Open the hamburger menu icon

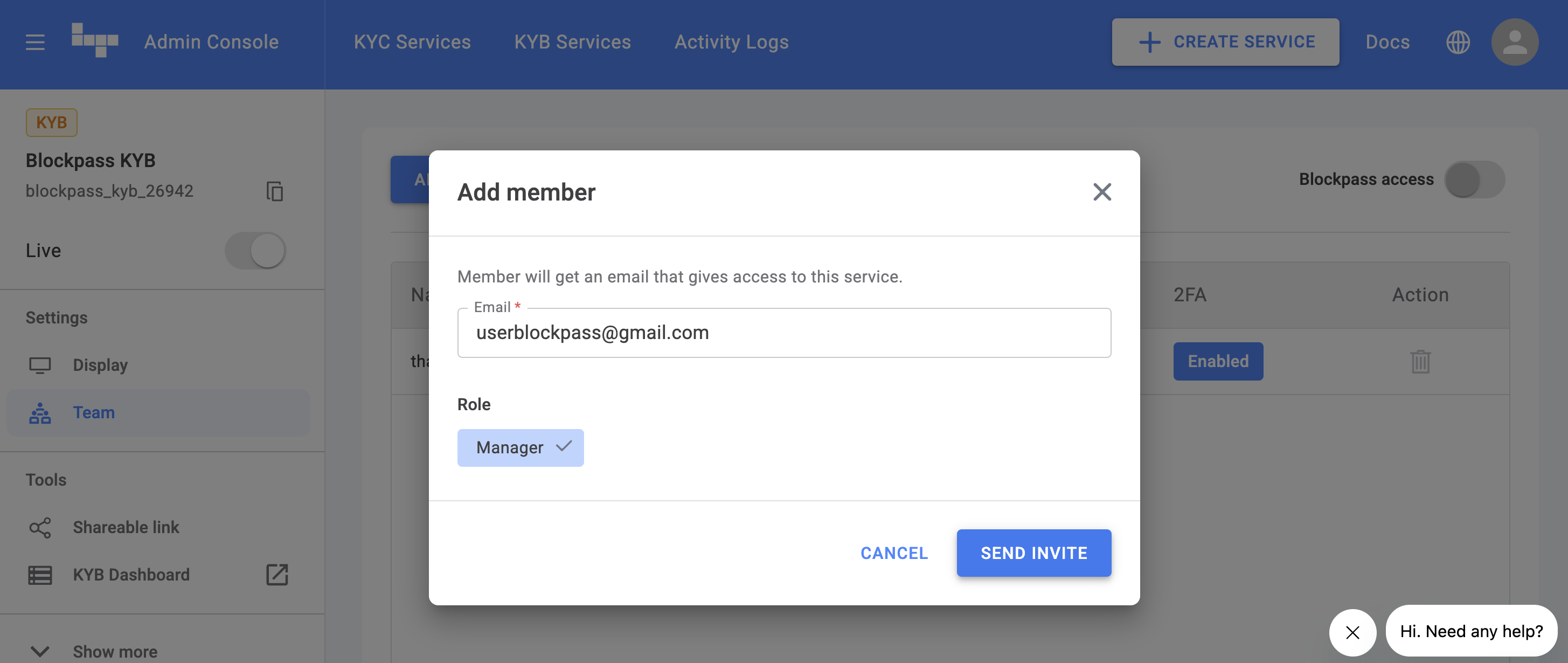34,42
